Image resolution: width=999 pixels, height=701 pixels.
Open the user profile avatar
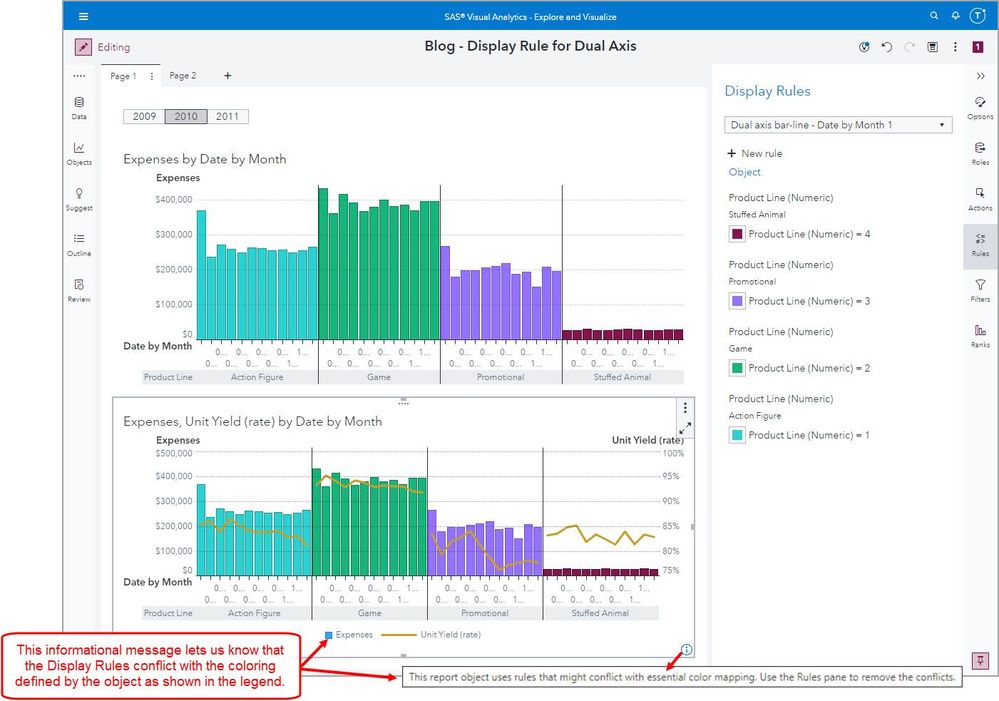[978, 16]
